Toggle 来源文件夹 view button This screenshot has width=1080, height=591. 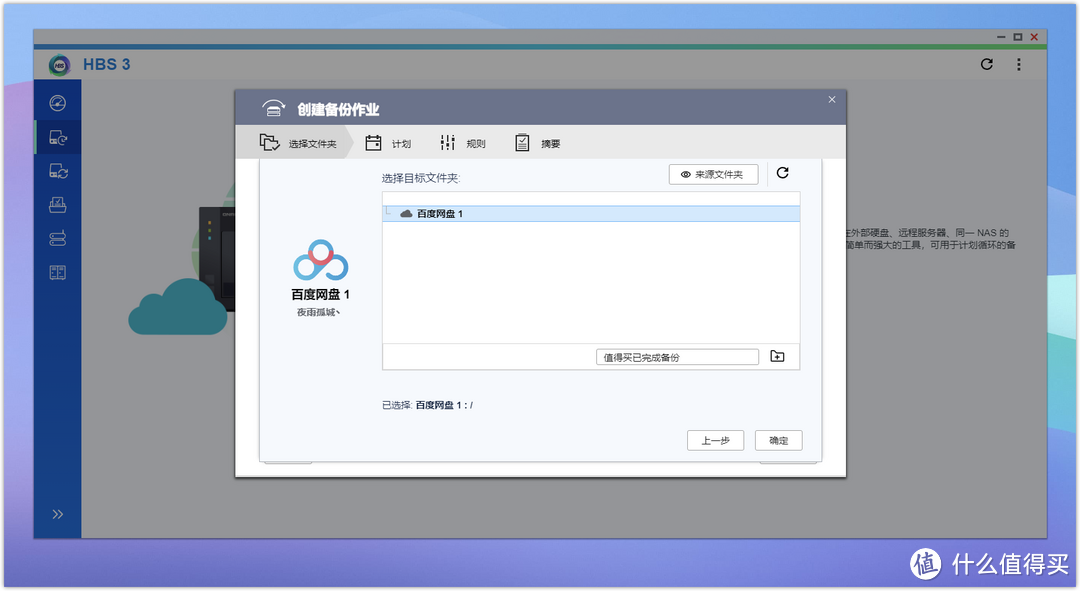(714, 174)
